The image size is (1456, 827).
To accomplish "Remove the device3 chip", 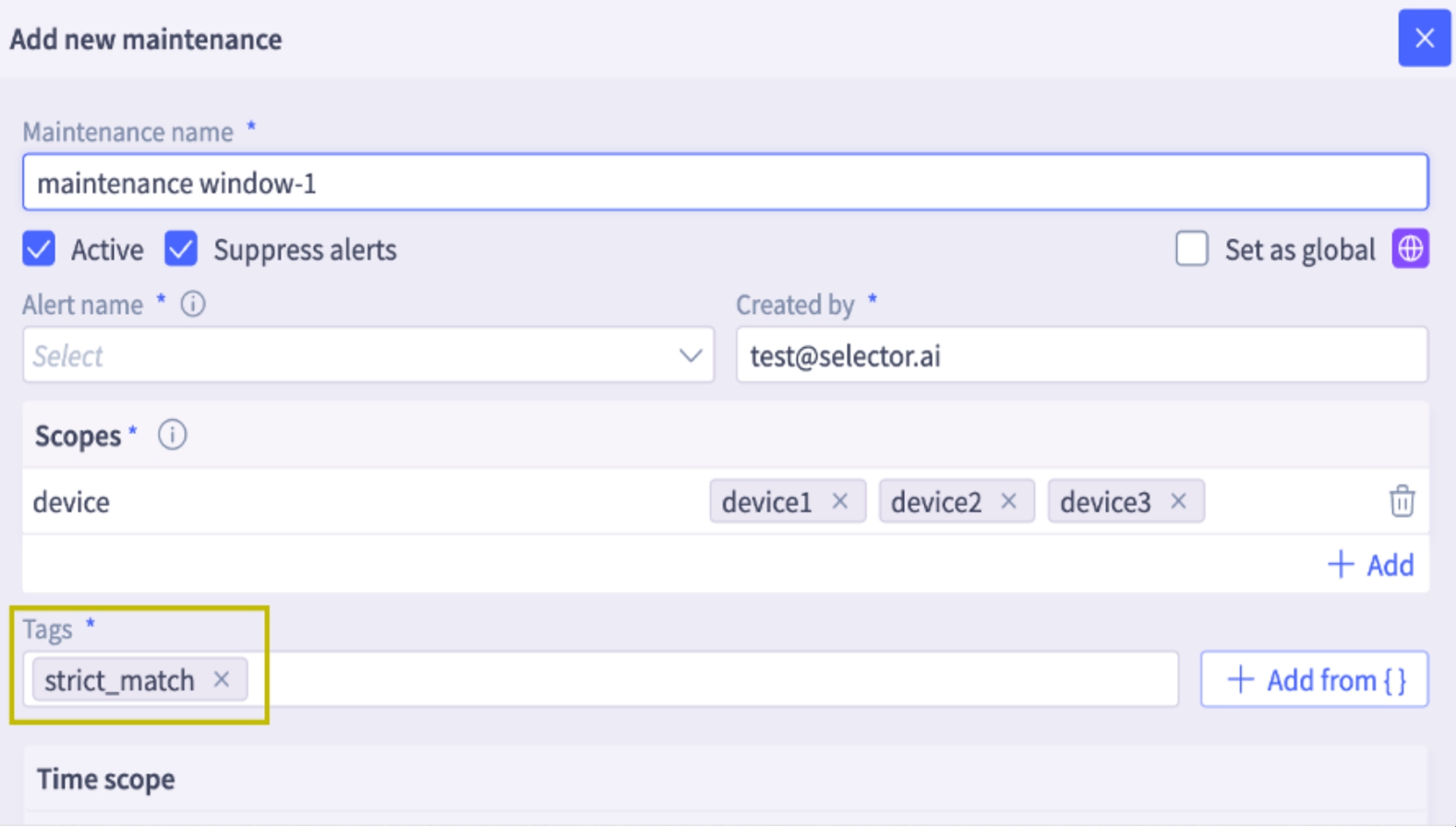I will [x=1178, y=501].
